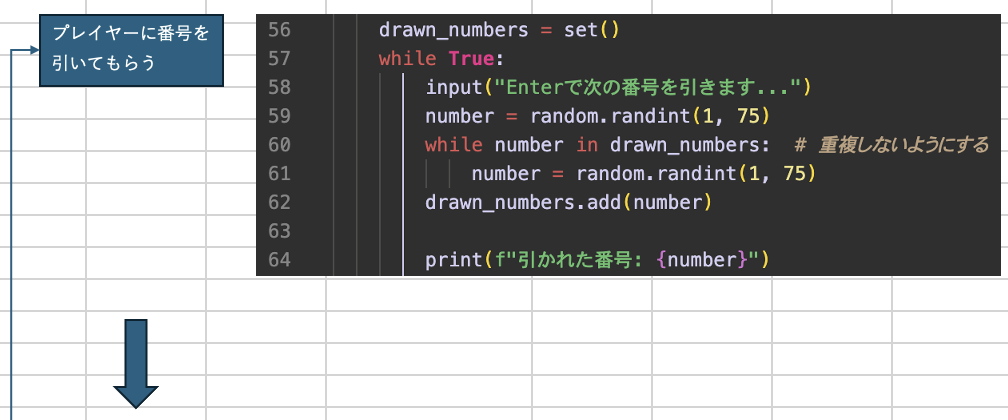The height and width of the screenshot is (420, 1008).
Task: Click the print 引かれた番号 statement
Action: [597, 260]
